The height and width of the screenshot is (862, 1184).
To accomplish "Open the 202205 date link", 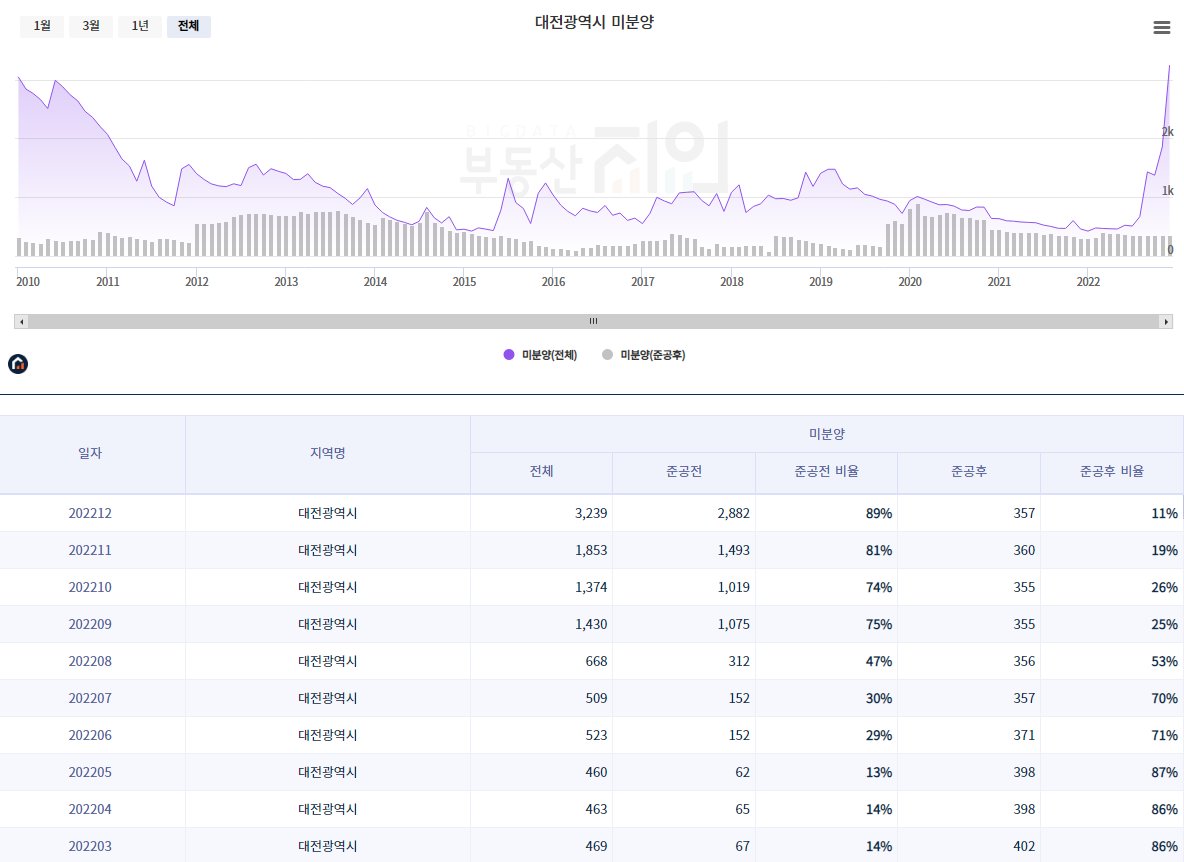I will coord(90,772).
